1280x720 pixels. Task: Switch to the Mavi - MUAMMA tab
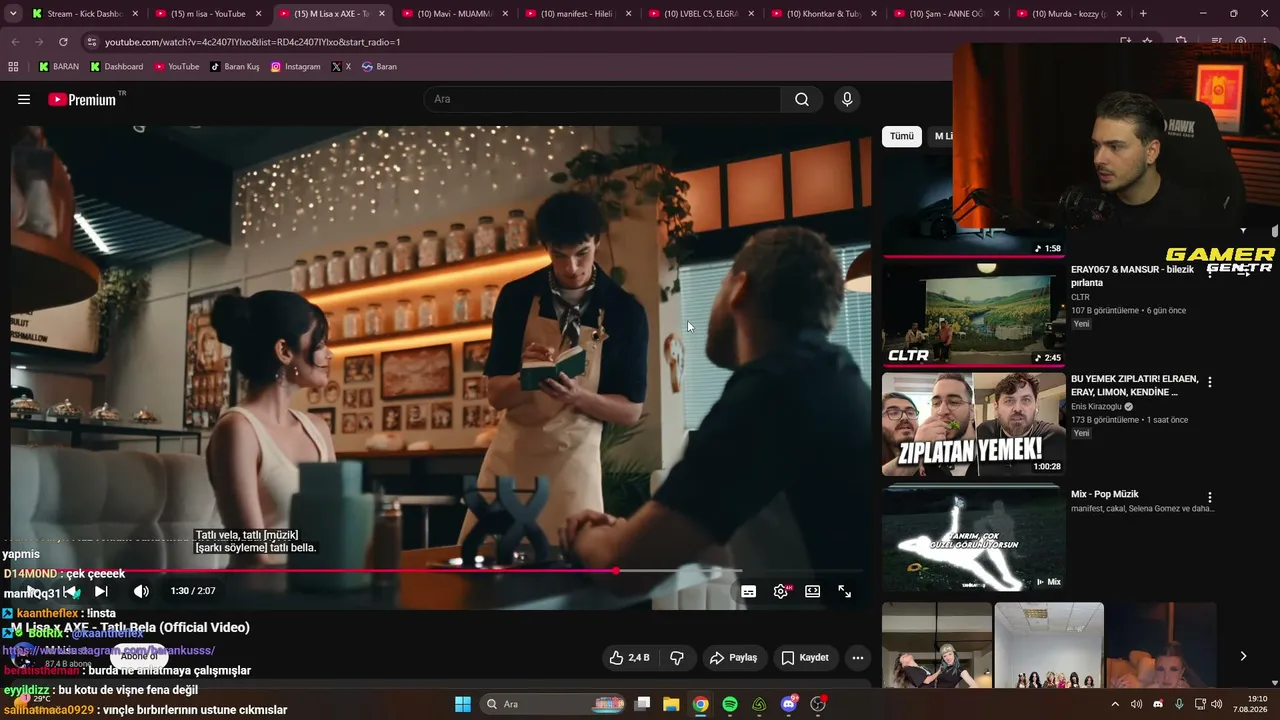455,14
